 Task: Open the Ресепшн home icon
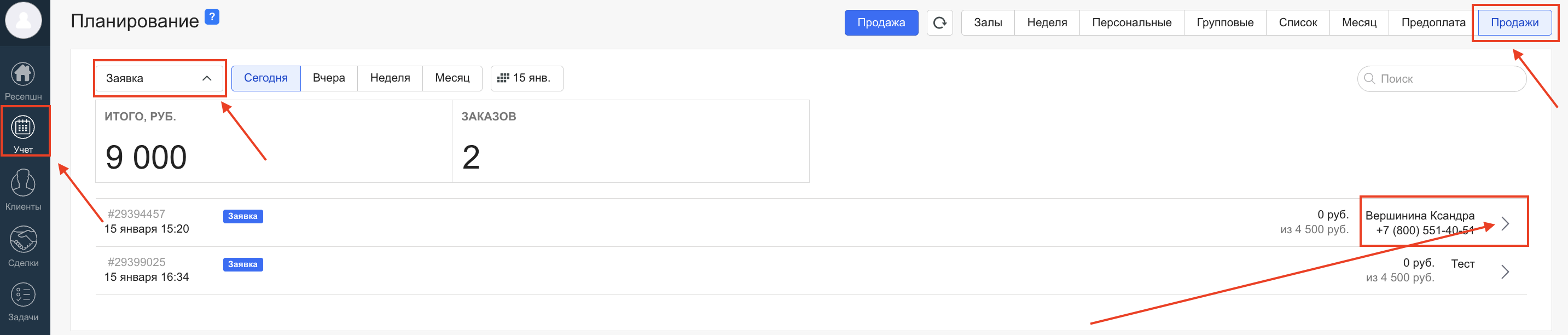tap(23, 75)
